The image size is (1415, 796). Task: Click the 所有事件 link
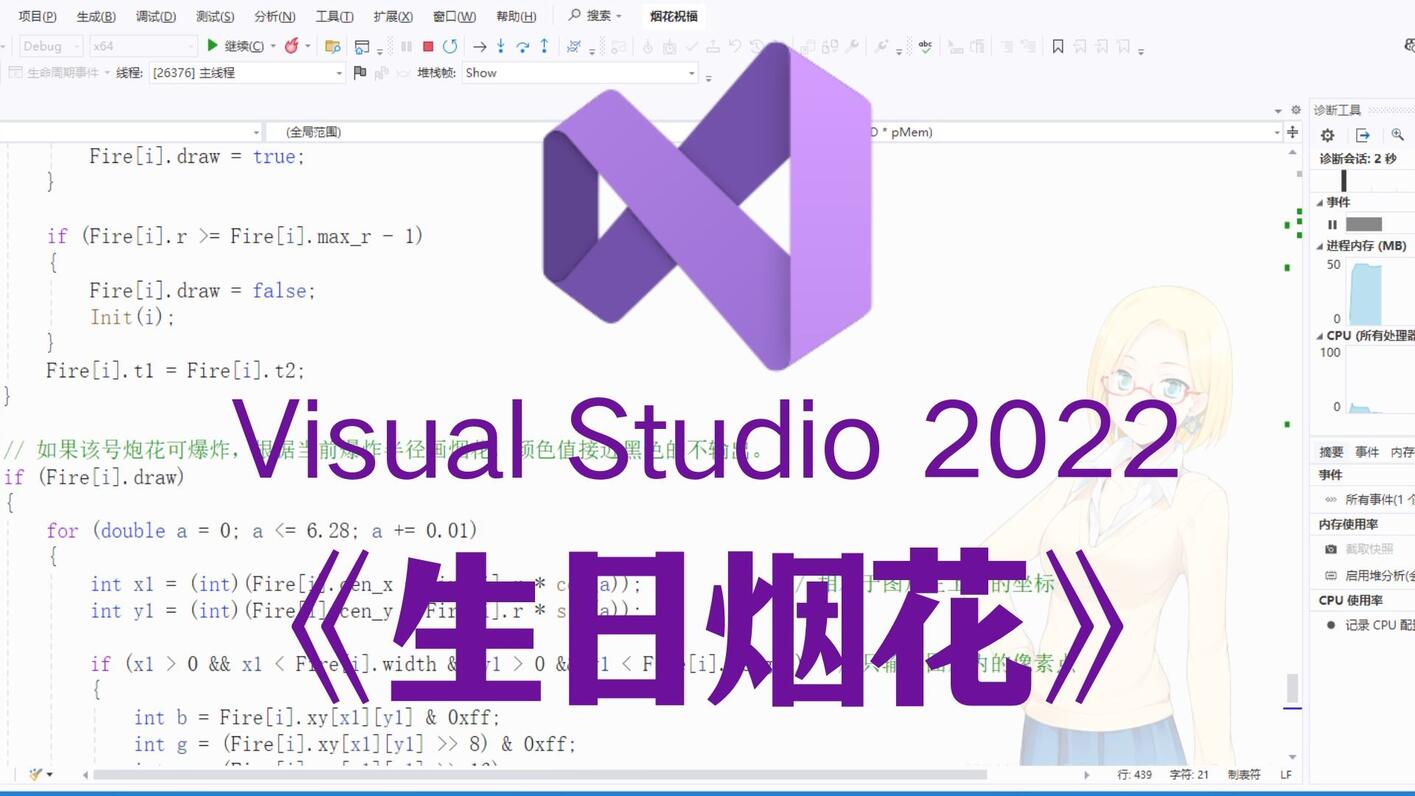tap(1379, 499)
